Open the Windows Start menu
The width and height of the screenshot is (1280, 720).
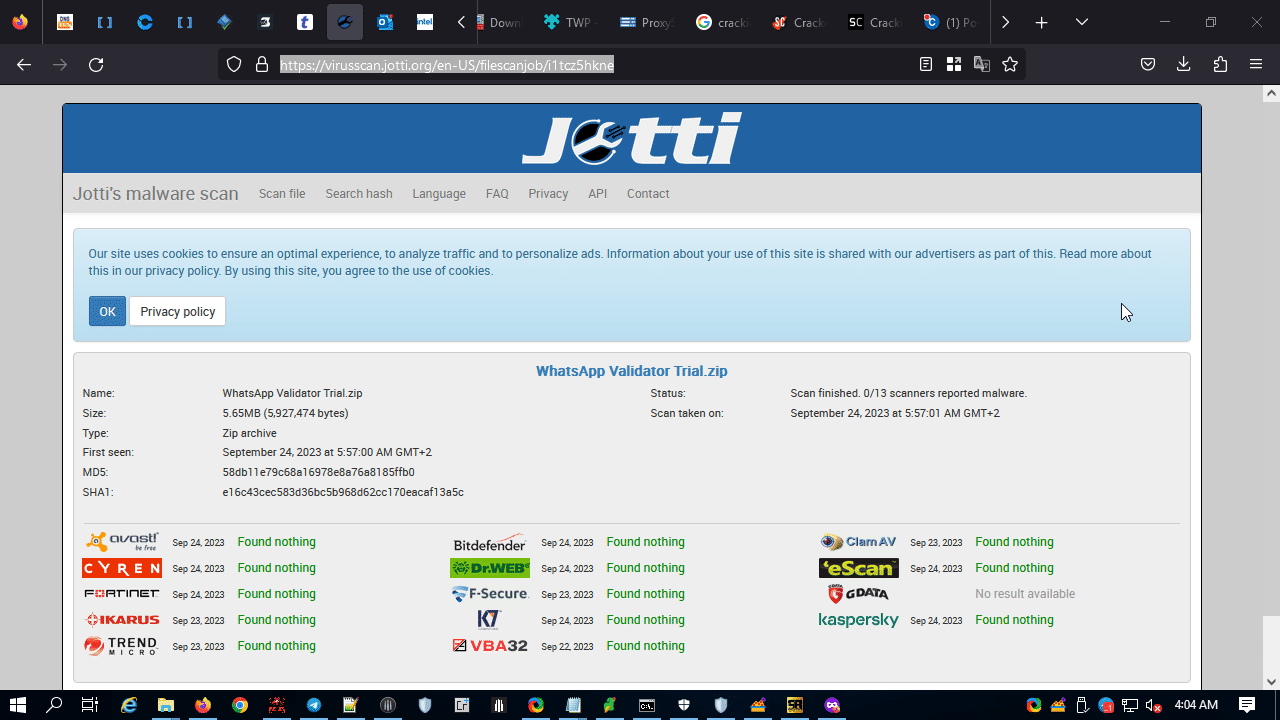[x=18, y=705]
